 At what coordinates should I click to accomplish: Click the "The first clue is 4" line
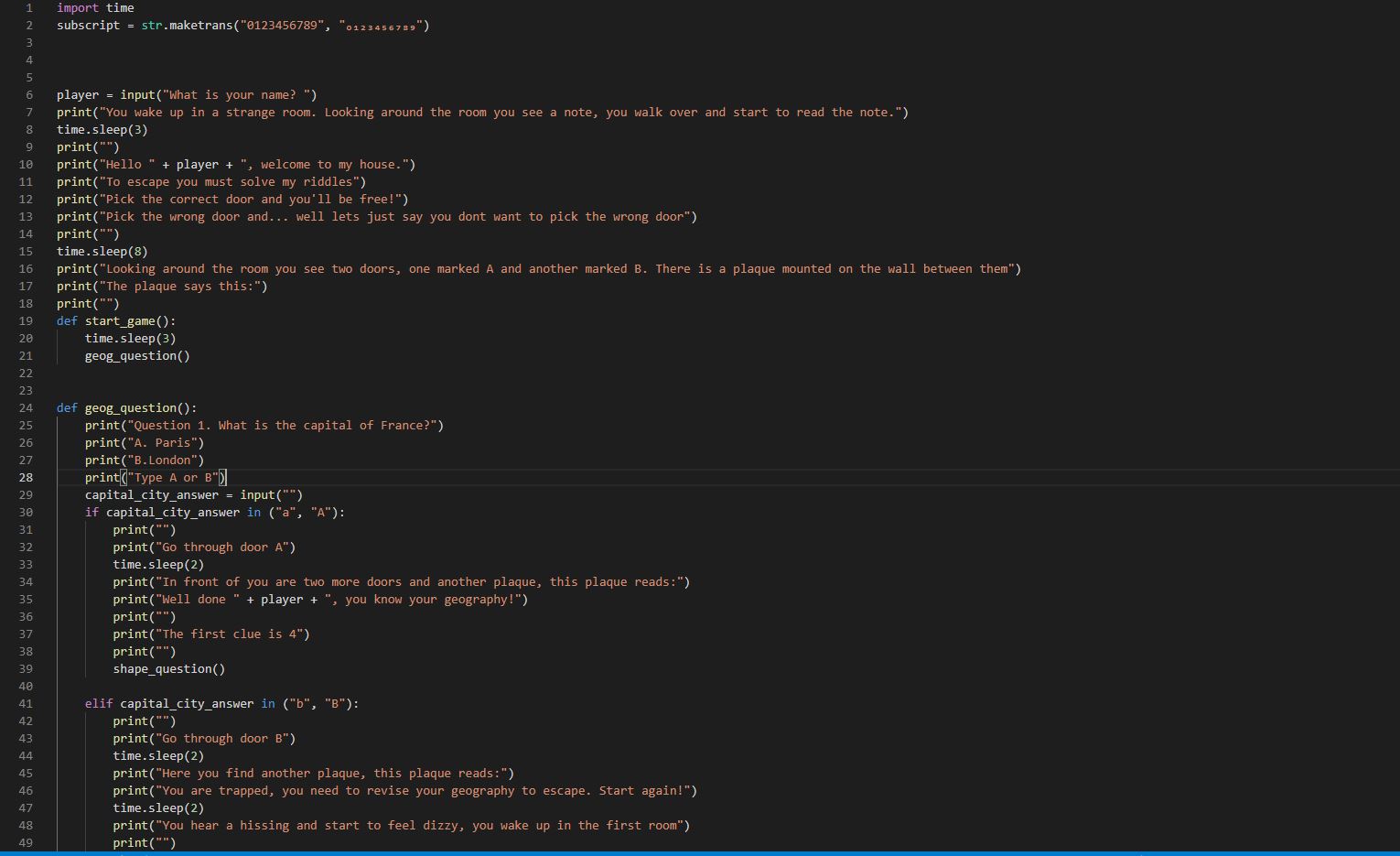coord(211,634)
